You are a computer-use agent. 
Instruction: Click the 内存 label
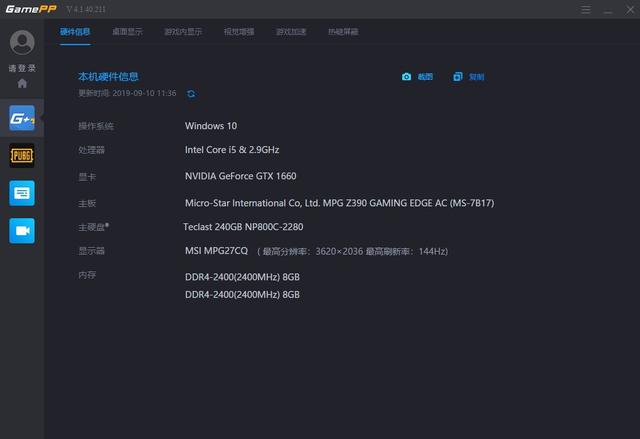pos(87,275)
